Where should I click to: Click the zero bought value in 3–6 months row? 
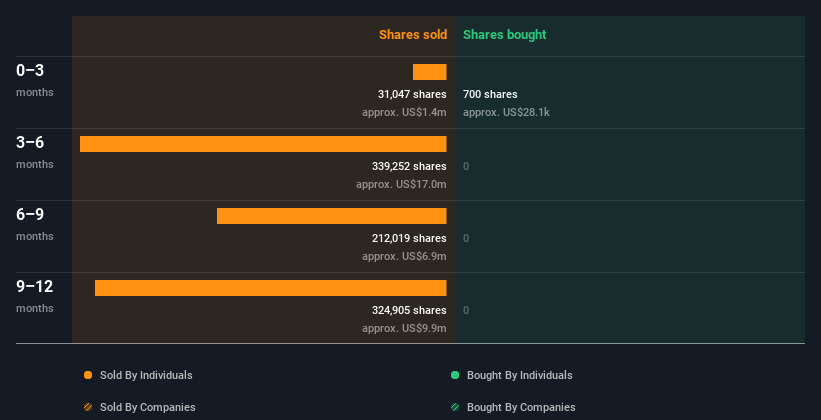(466, 167)
